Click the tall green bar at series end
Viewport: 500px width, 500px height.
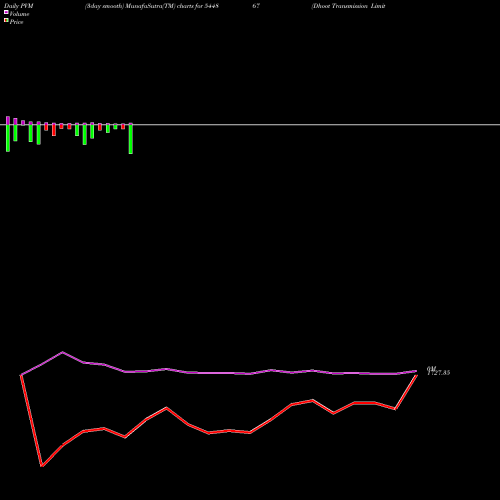131,139
